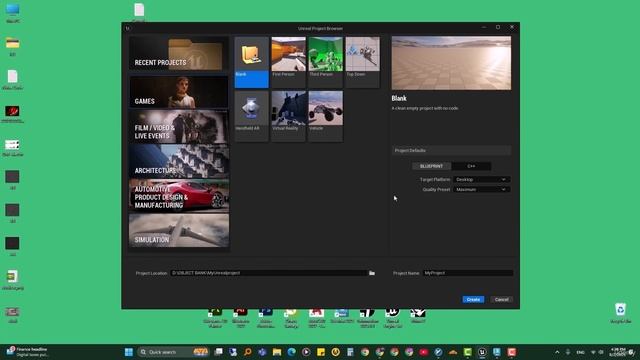Open the Quality Preset dropdown
Screen dimensions: 640x360
coord(482,189)
